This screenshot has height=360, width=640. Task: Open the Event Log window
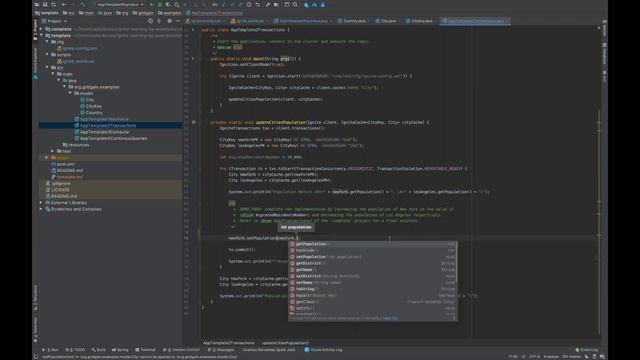click(587, 350)
